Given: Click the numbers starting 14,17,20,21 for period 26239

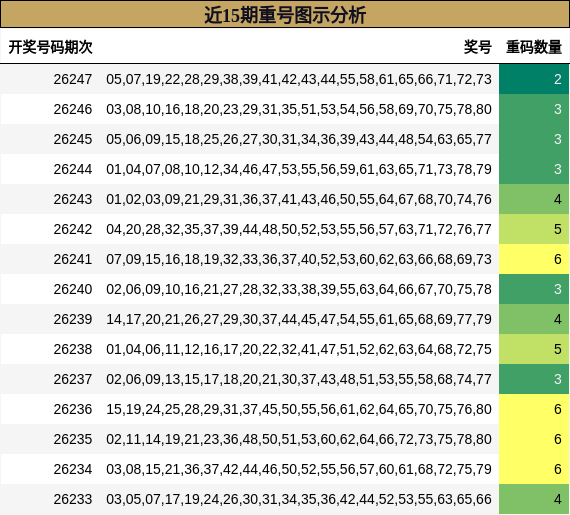Looking at the screenshot, I should tap(299, 319).
